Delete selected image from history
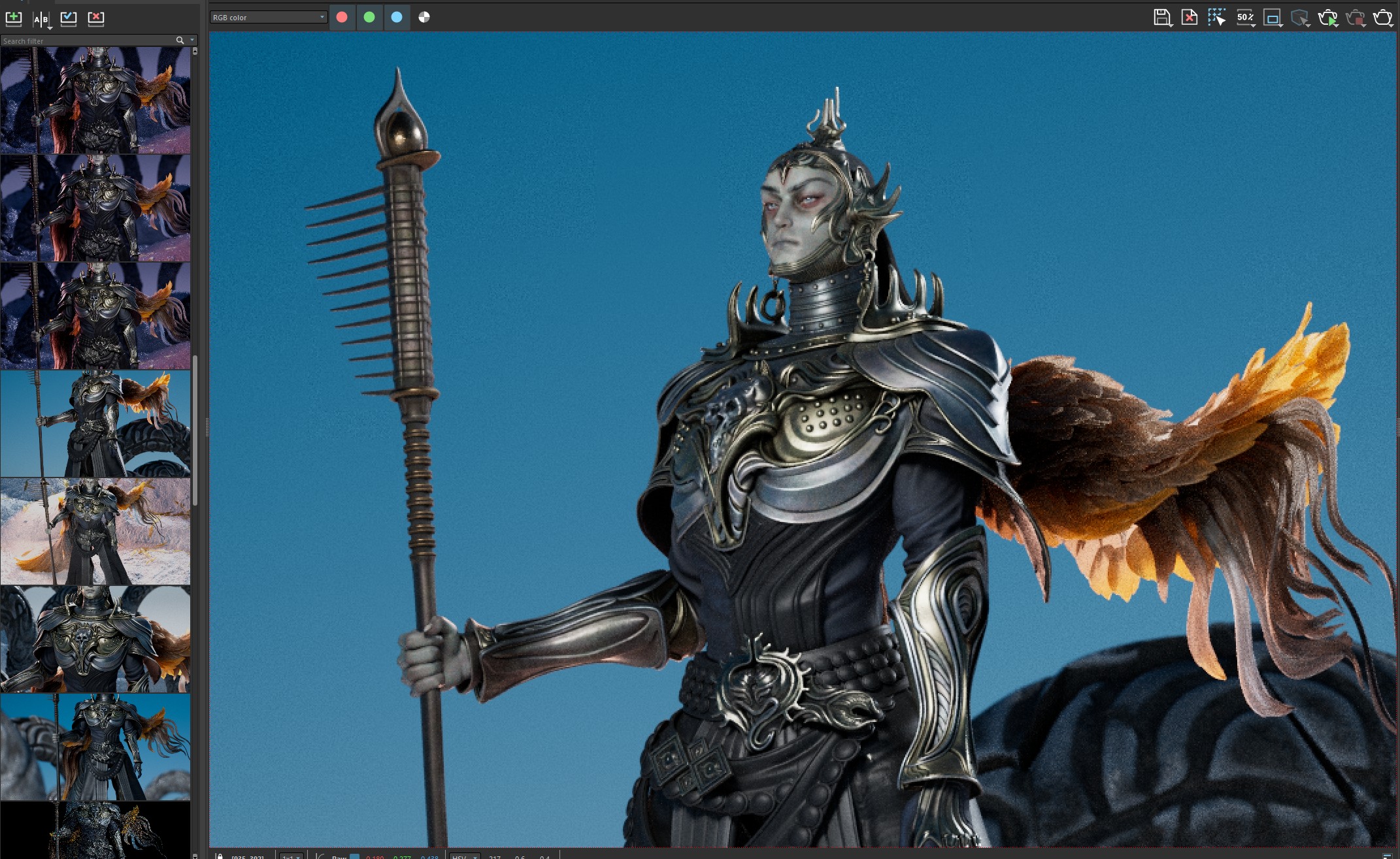Viewport: 1400px width, 859px height. coord(96,18)
